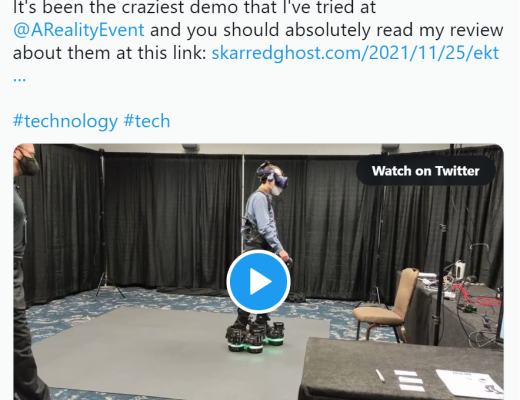Click the blue ellipsis ending the truncated URL
520x400 pixels.
click(x=20, y=79)
